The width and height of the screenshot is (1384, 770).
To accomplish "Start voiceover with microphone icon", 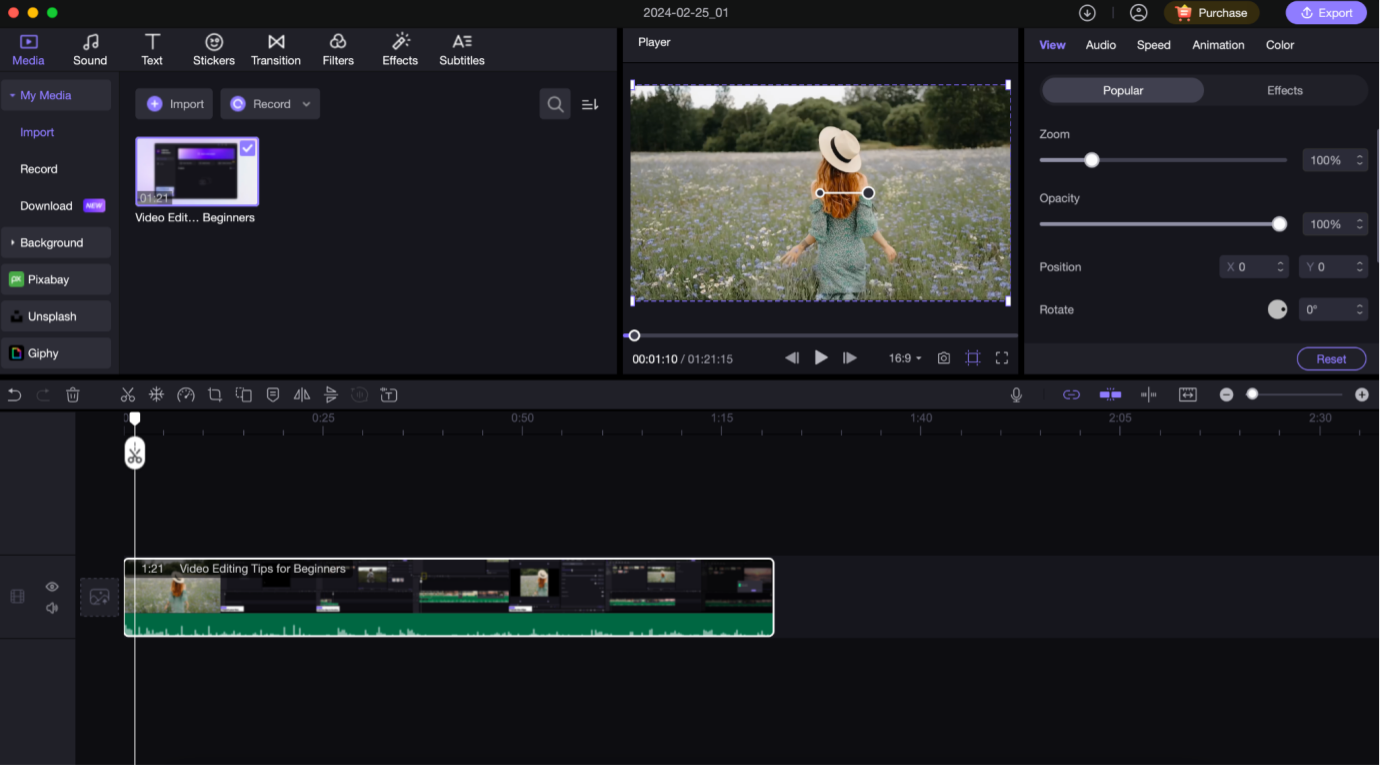I will coord(1017,396).
